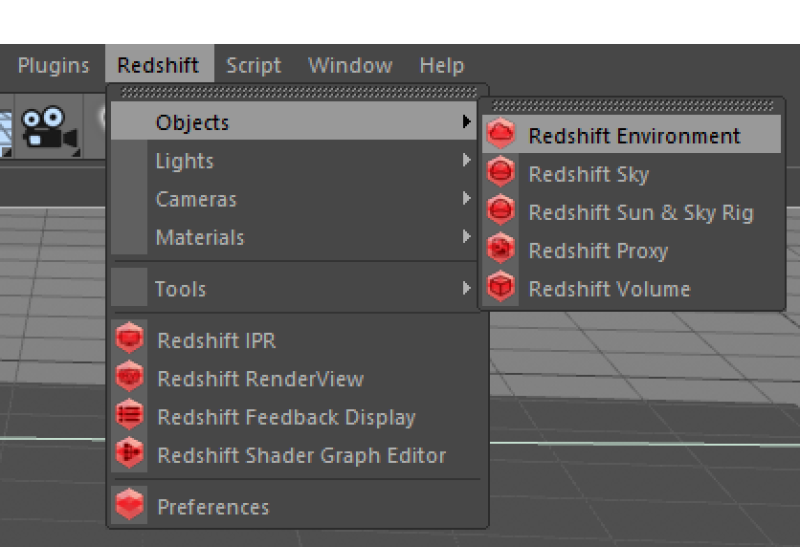This screenshot has height=547, width=800.
Task: Click the Redshift Proxy icon
Action: coord(501,248)
